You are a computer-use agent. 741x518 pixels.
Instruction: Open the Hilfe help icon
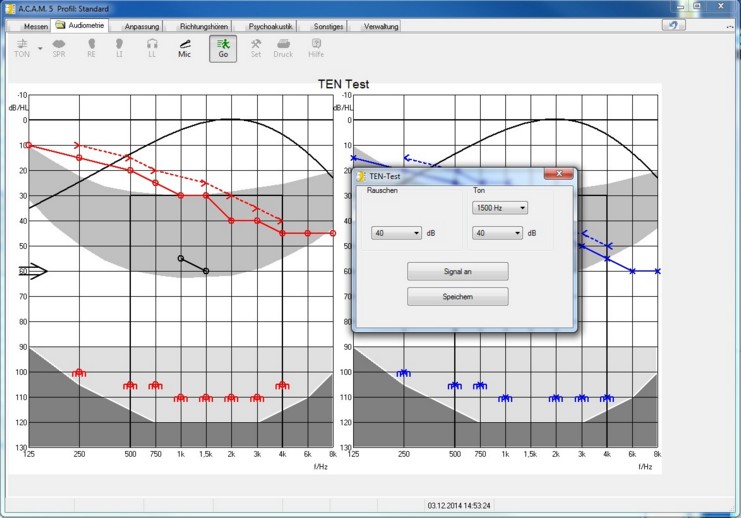point(316,49)
